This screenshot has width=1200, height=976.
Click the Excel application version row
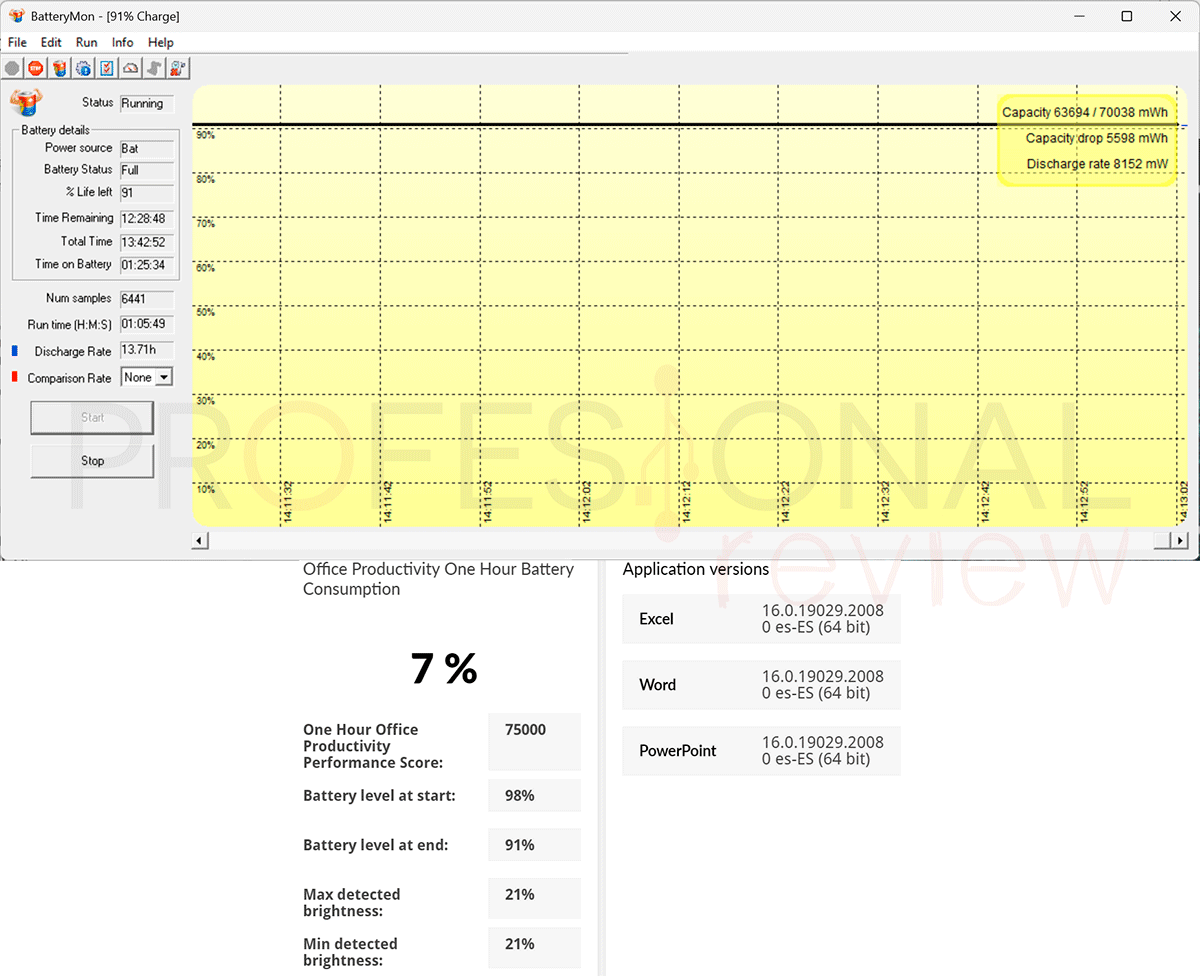click(x=761, y=619)
